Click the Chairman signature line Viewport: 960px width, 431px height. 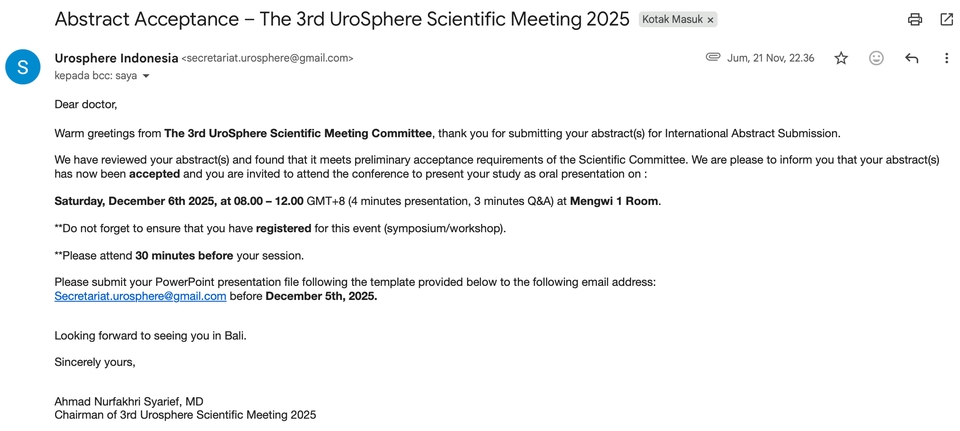point(185,414)
